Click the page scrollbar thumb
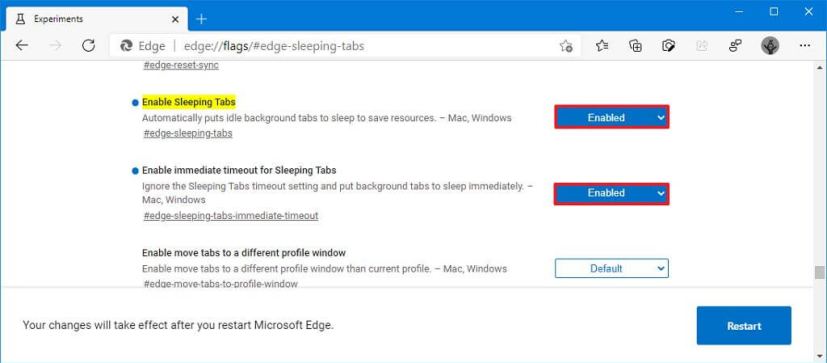The image size is (827, 363). (x=819, y=273)
